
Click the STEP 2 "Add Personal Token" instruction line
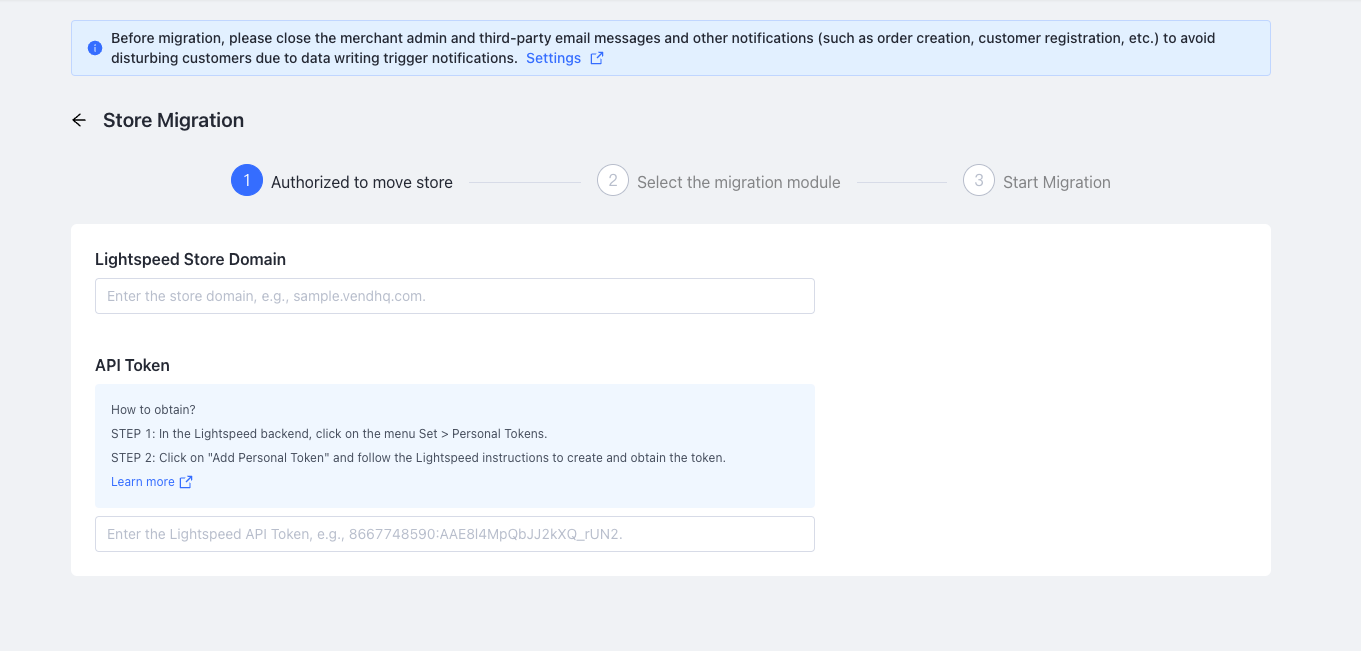(x=418, y=458)
